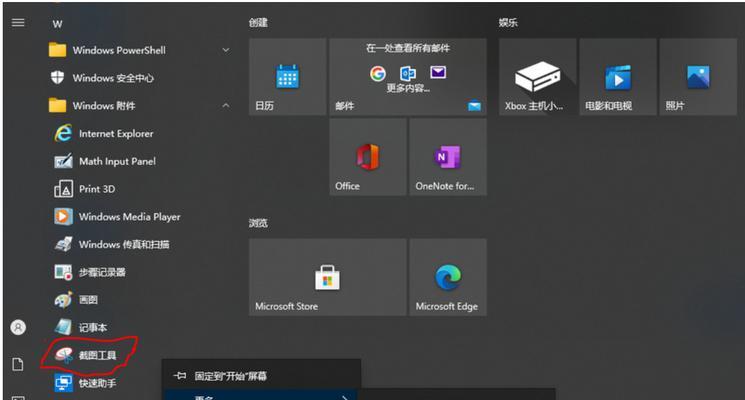Click the purple envelope icon in mail tile
The height and width of the screenshot is (400, 745).
[438, 72]
